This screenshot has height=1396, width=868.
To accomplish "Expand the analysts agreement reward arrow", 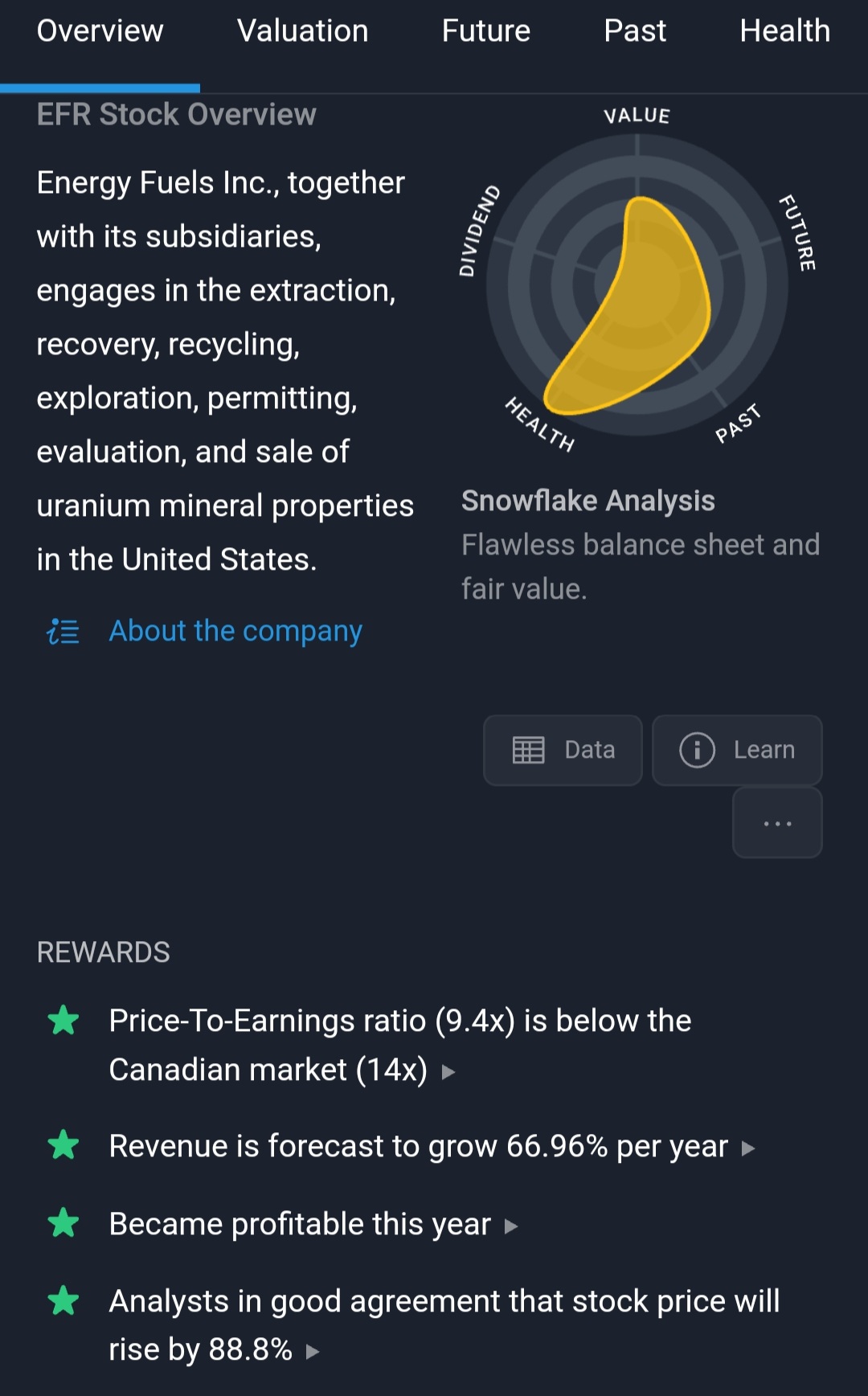I will [313, 1352].
